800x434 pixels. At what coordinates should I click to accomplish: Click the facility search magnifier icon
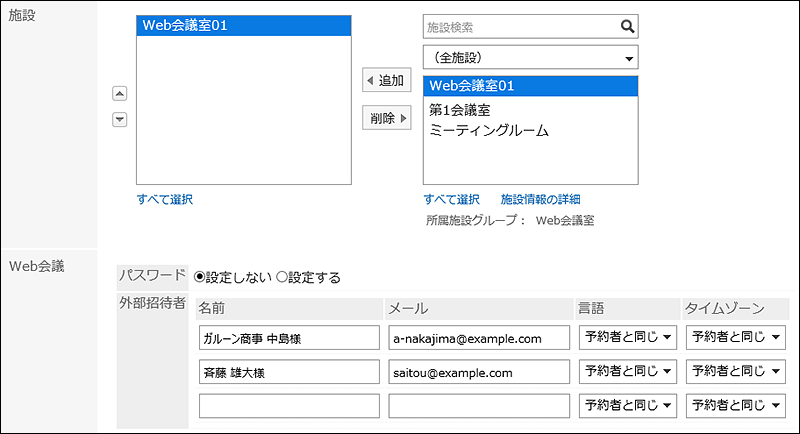click(628, 27)
